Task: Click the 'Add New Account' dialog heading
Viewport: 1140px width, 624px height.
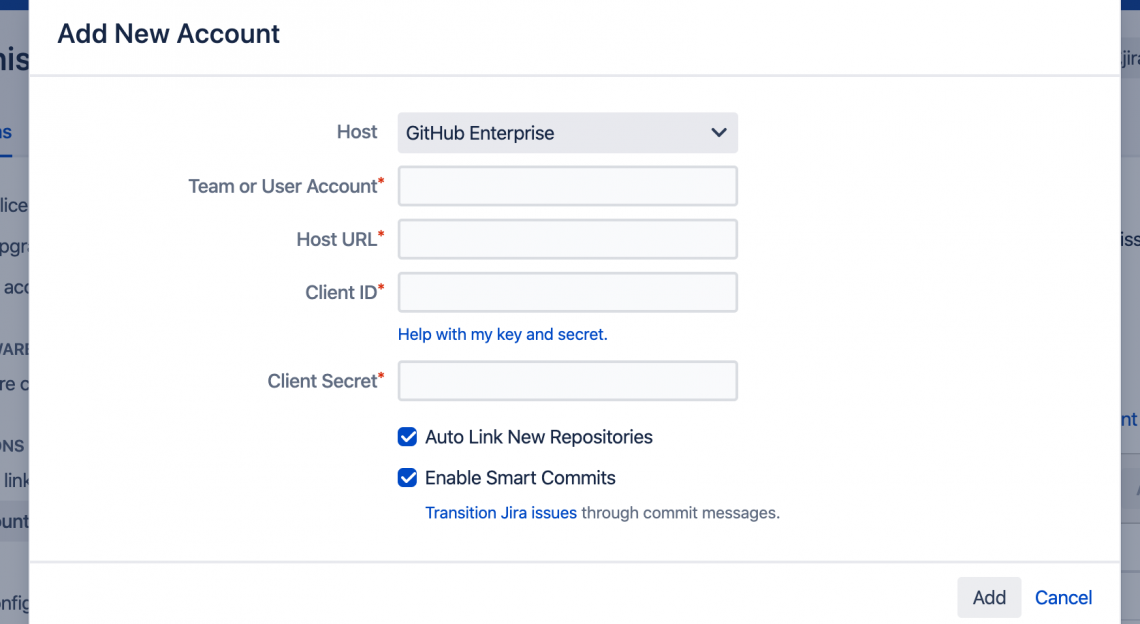Action: click(x=168, y=33)
